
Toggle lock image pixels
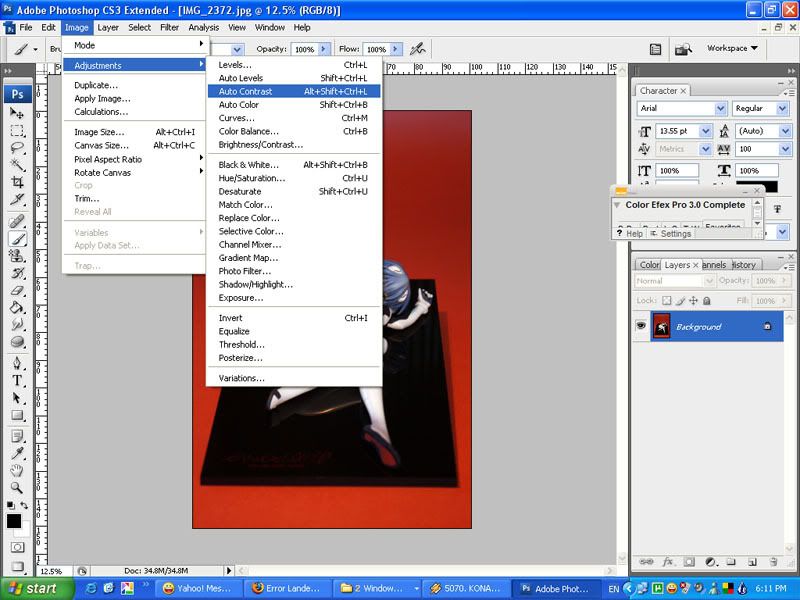[x=680, y=301]
